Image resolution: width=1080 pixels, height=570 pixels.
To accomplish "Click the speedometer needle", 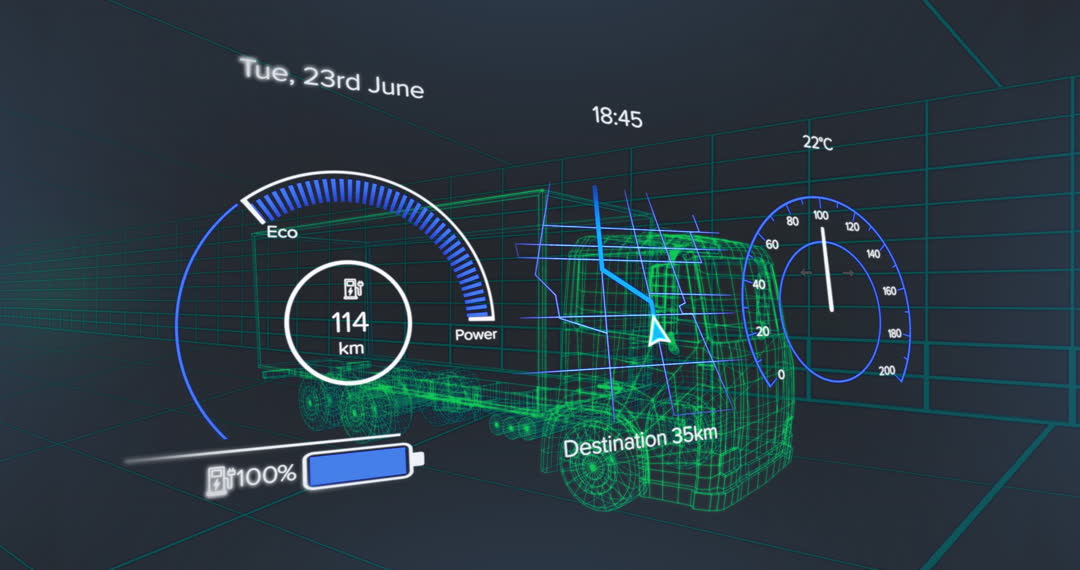I will coord(827,270).
